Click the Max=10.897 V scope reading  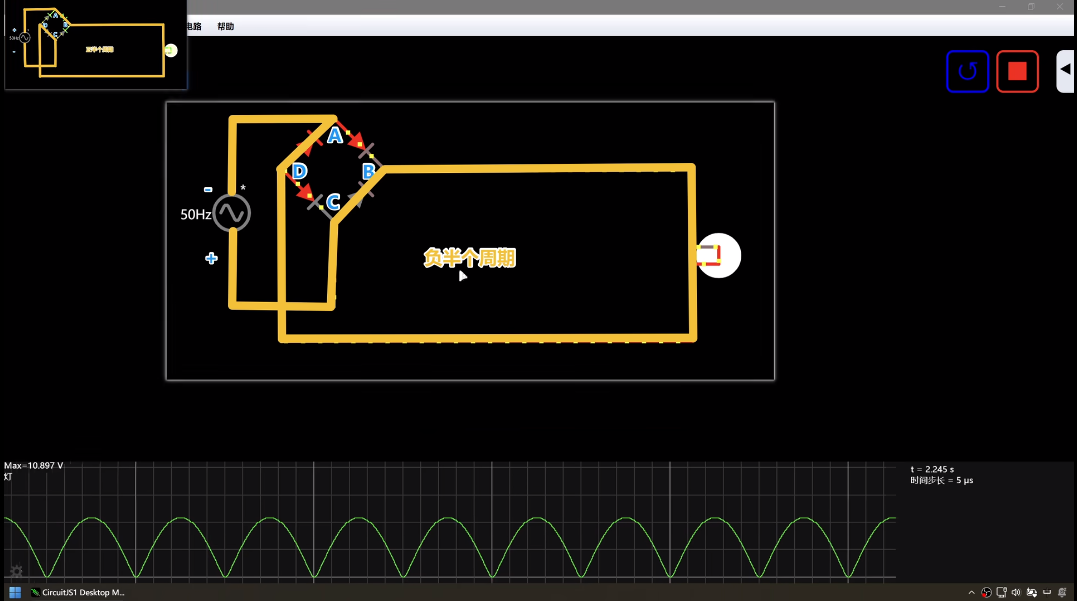click(x=34, y=466)
